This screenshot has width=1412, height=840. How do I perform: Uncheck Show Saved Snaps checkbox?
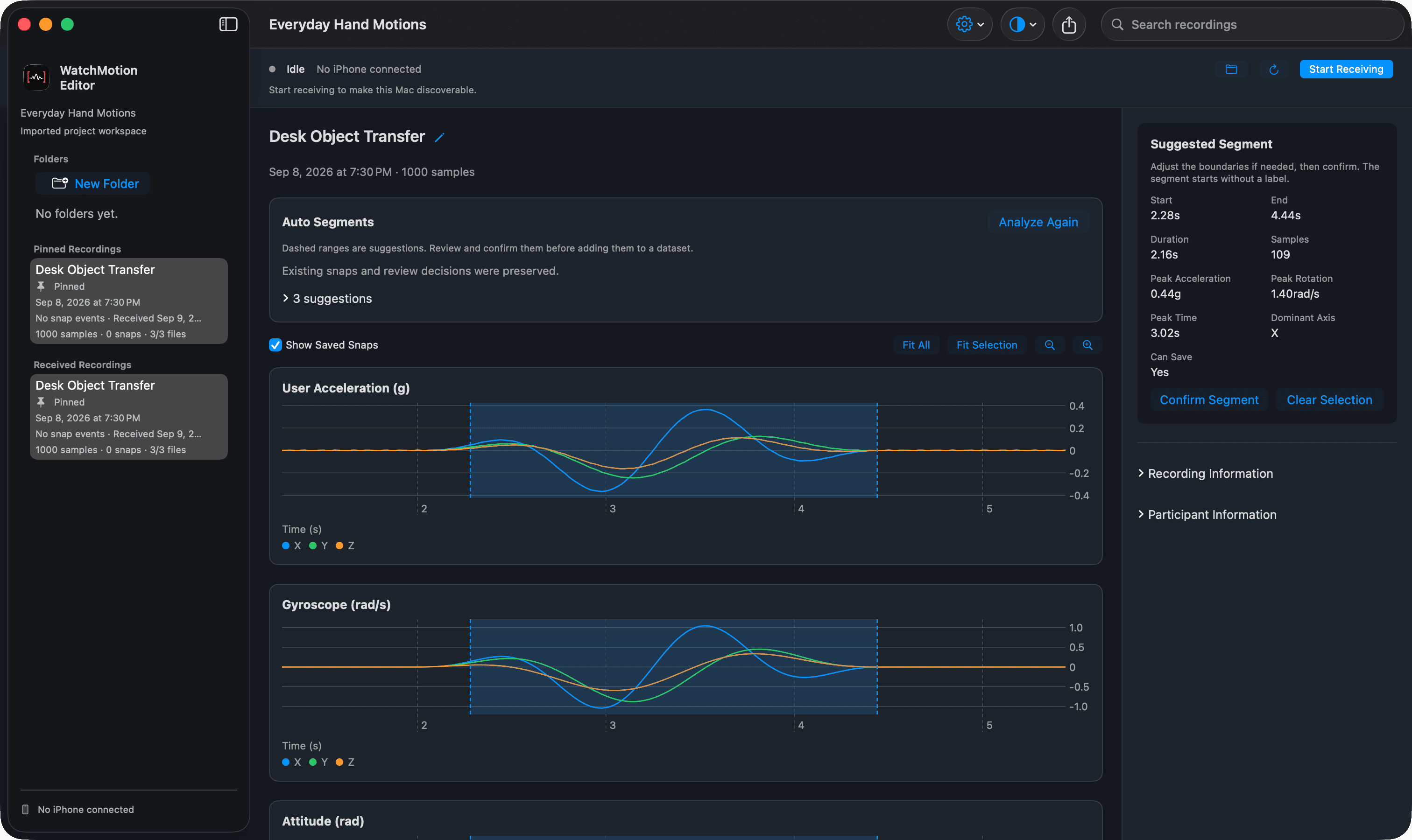coord(275,345)
